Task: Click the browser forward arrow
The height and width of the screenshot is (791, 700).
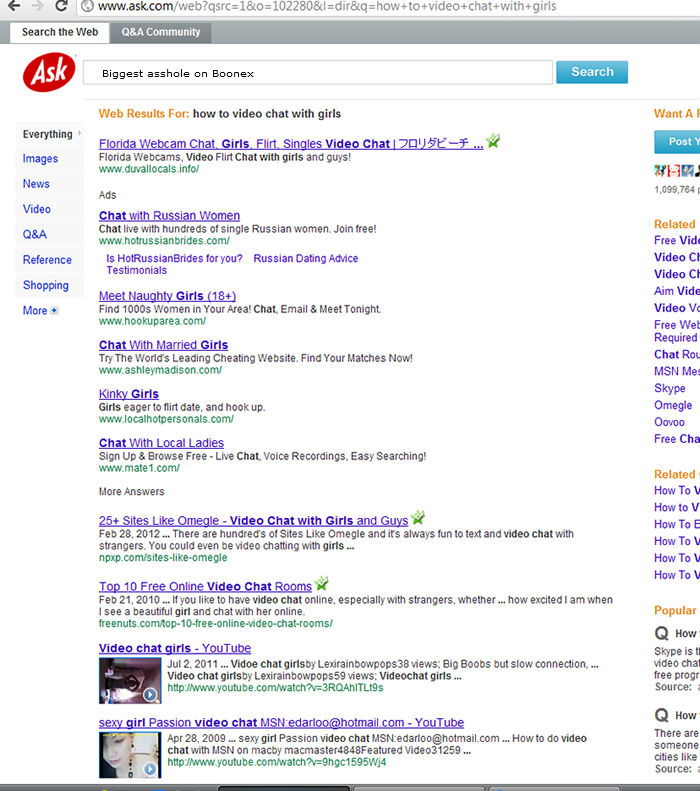Action: tap(37, 6)
